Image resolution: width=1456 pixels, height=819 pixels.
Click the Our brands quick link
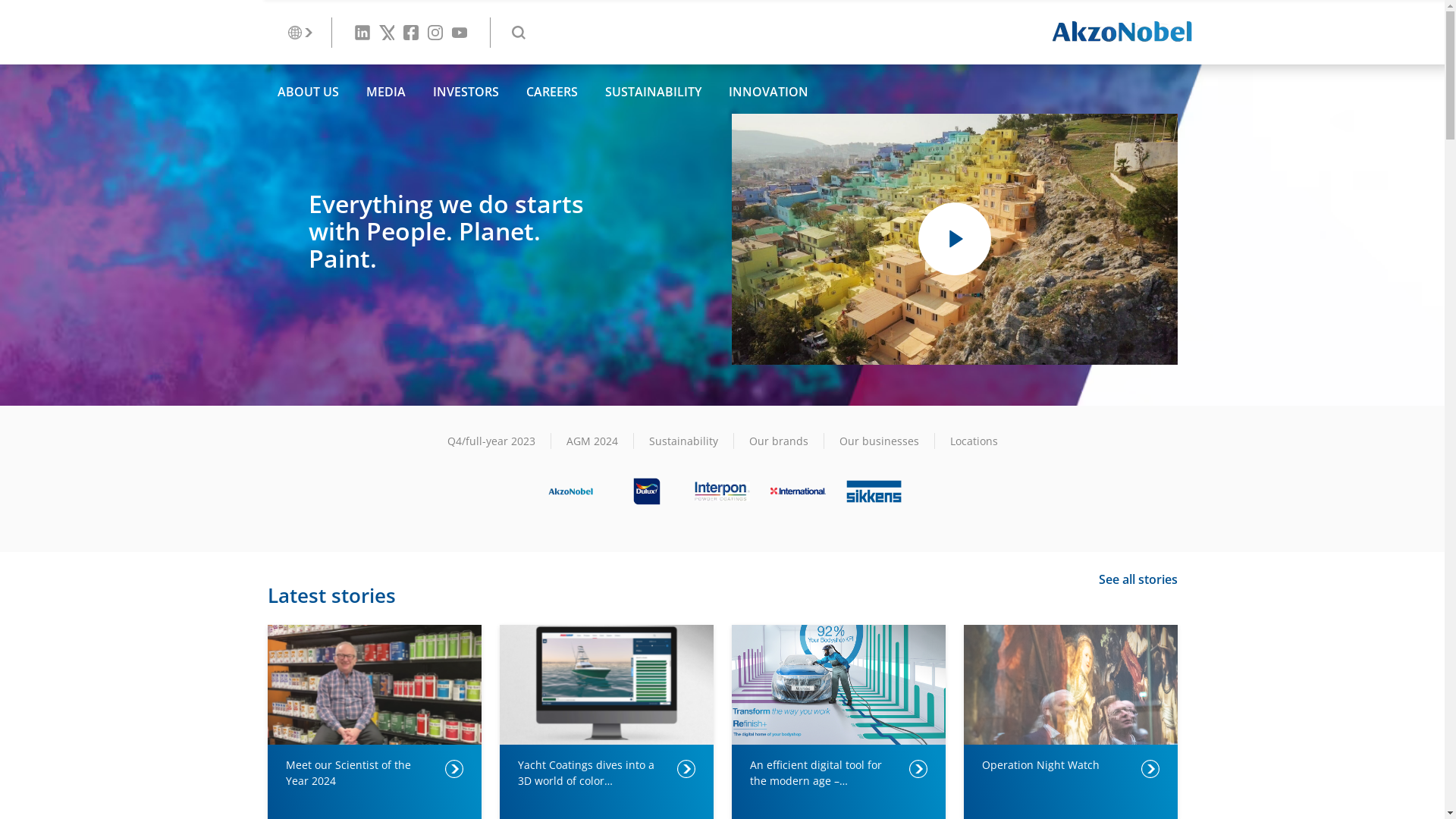point(778,441)
